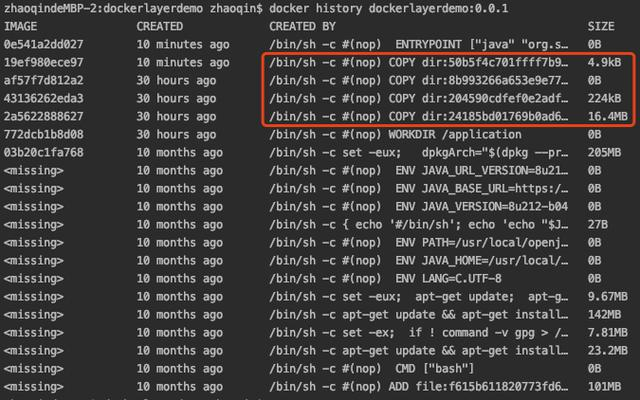Screen dimensions: 640x400
Task: Click COPY dir:50b5f4c701ffff7b9 entry
Action: pos(418,62)
